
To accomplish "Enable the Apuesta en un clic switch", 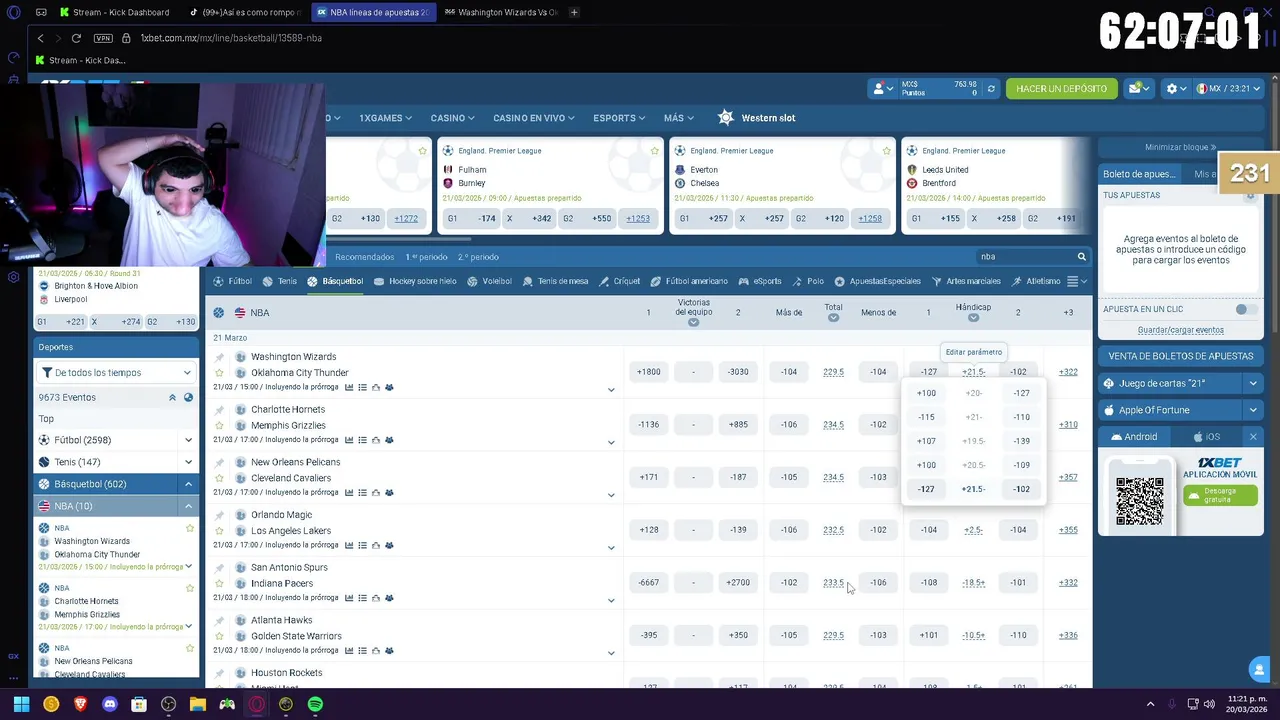I will 1245,309.
